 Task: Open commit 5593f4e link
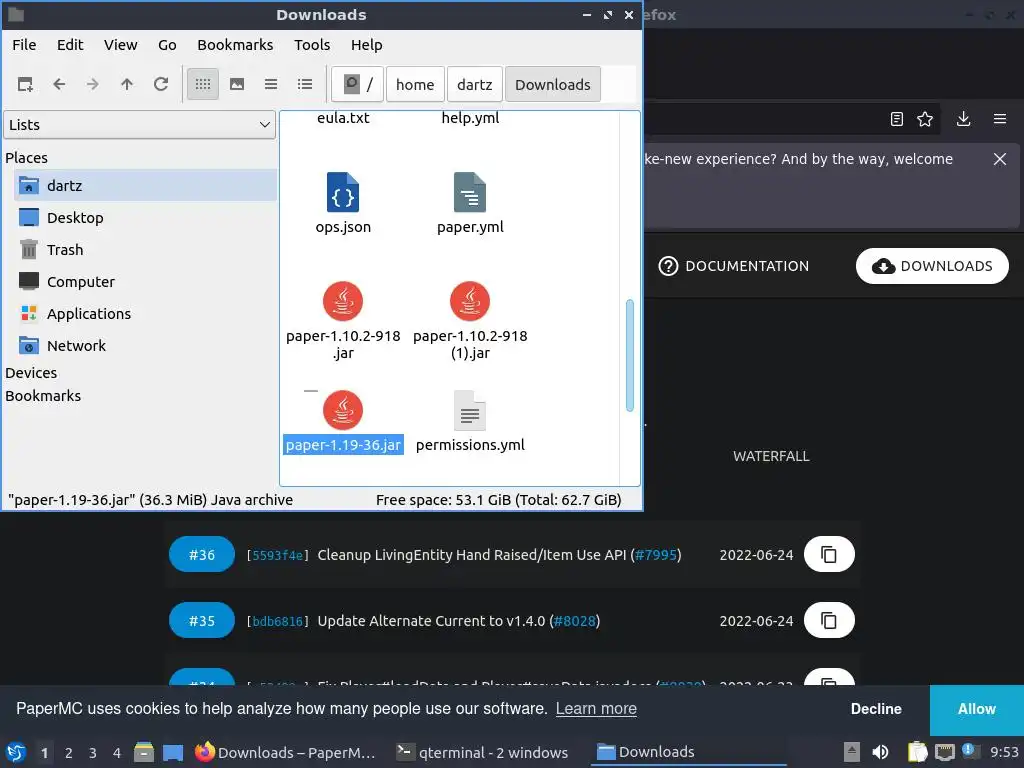coord(278,556)
